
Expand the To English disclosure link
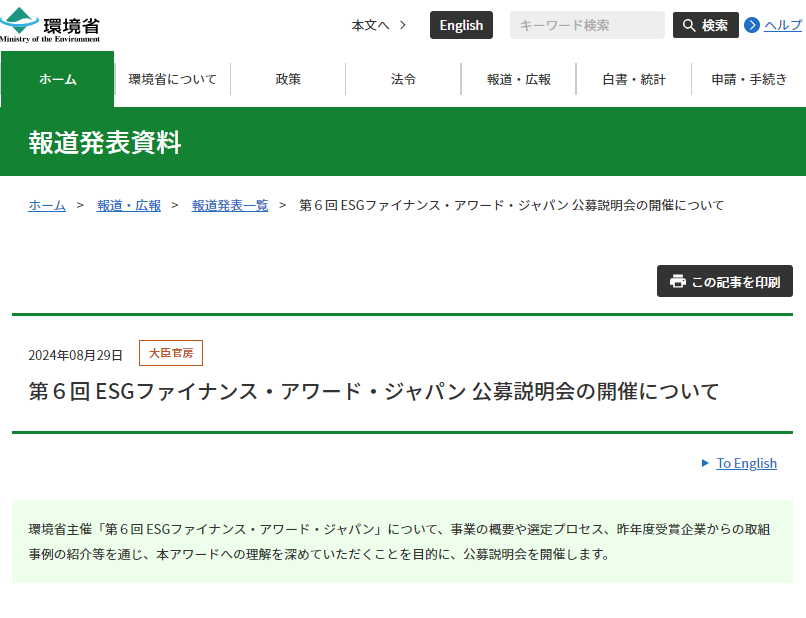(x=746, y=463)
